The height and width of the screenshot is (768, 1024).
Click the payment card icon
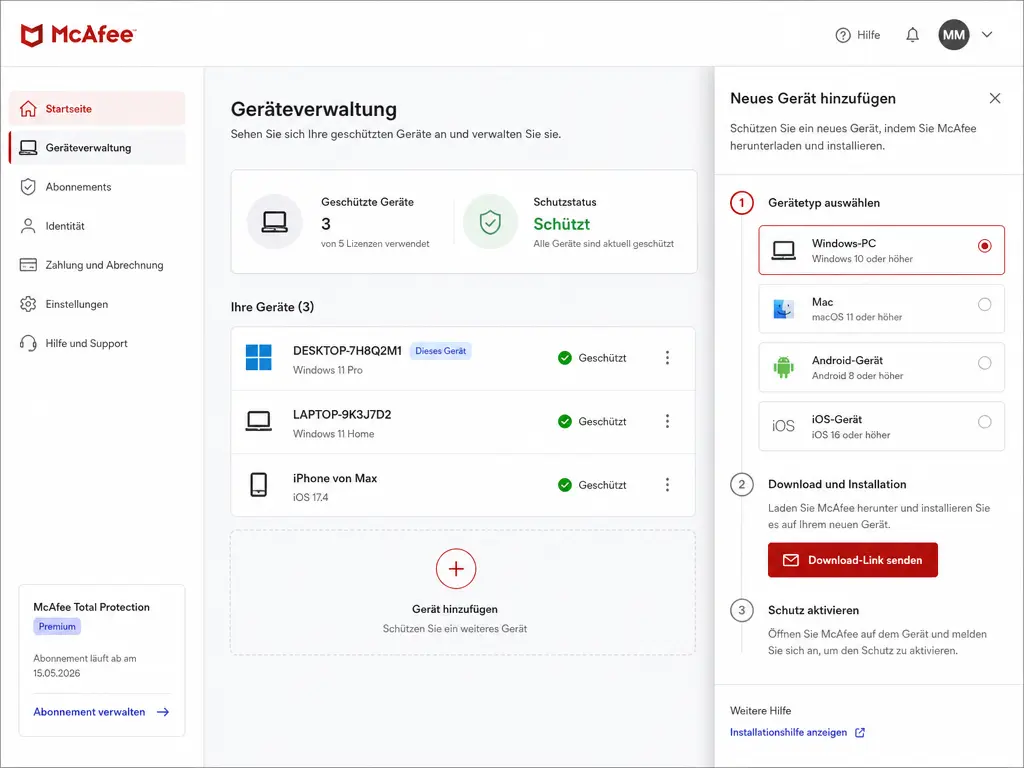point(28,265)
